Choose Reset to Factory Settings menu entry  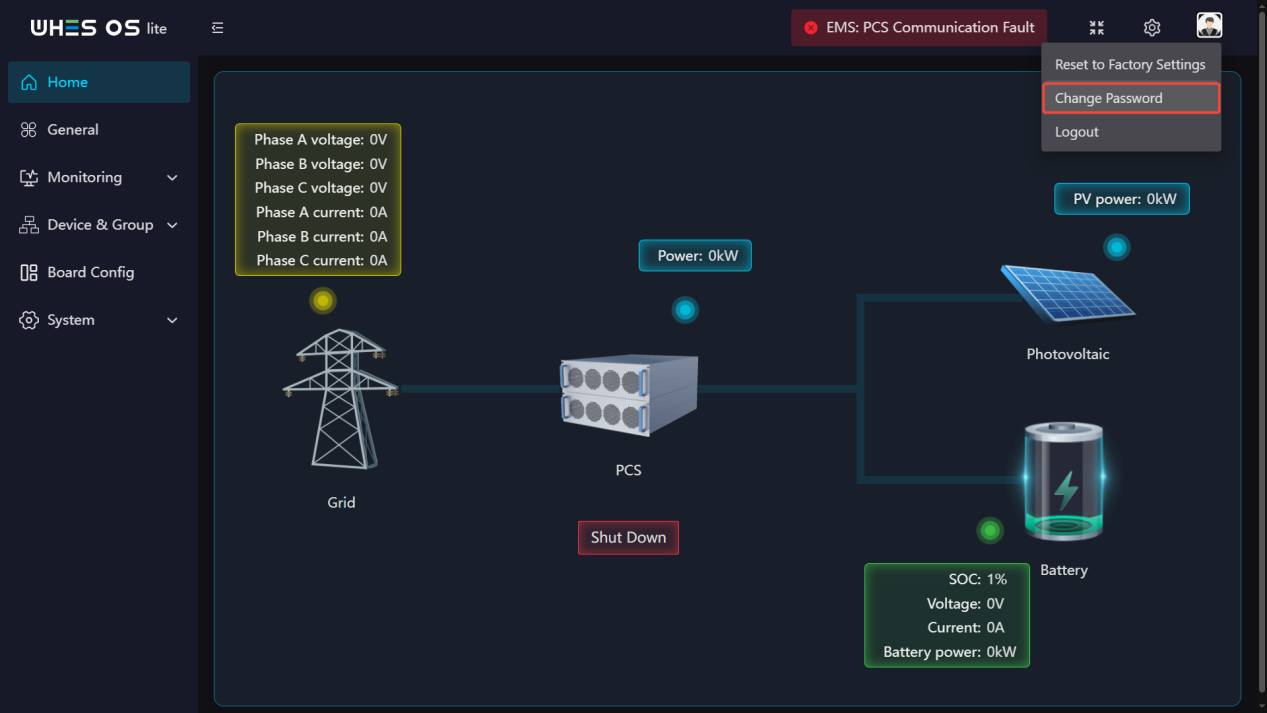(1131, 64)
